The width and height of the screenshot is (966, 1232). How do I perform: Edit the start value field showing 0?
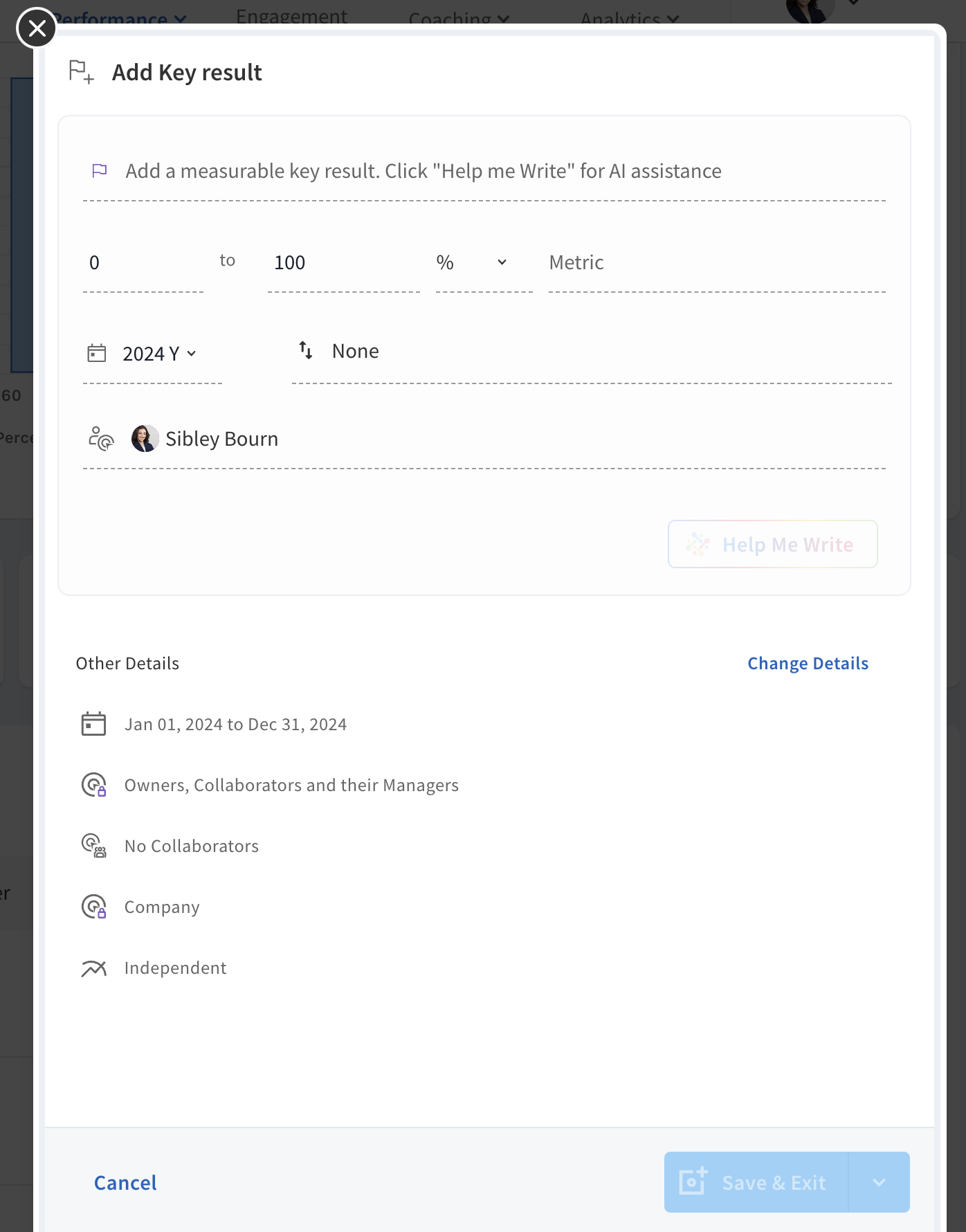(x=143, y=263)
